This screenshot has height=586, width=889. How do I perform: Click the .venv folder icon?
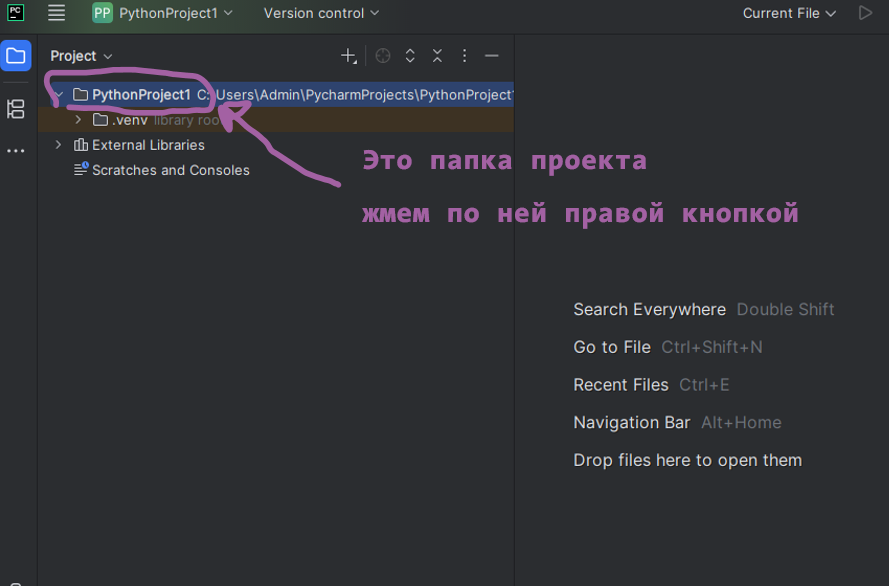coord(100,120)
